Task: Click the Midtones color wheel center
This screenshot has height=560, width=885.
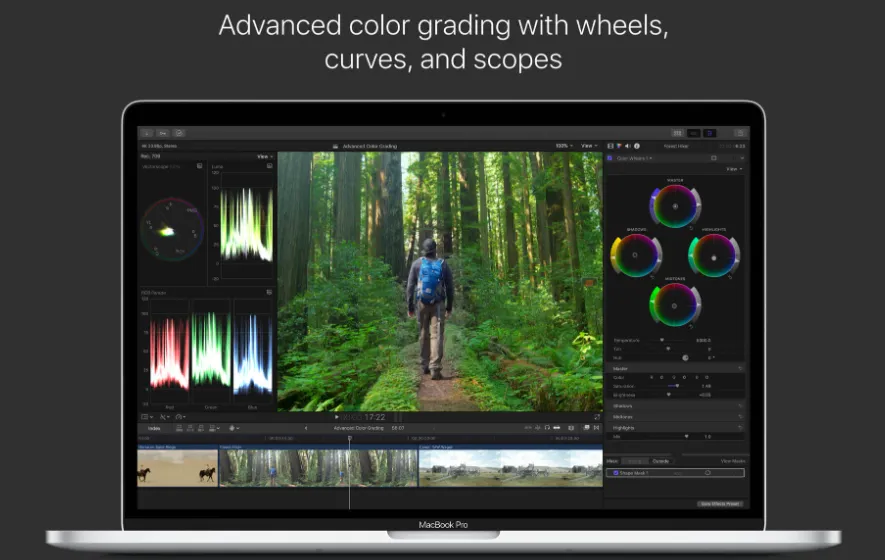Action: [x=674, y=305]
